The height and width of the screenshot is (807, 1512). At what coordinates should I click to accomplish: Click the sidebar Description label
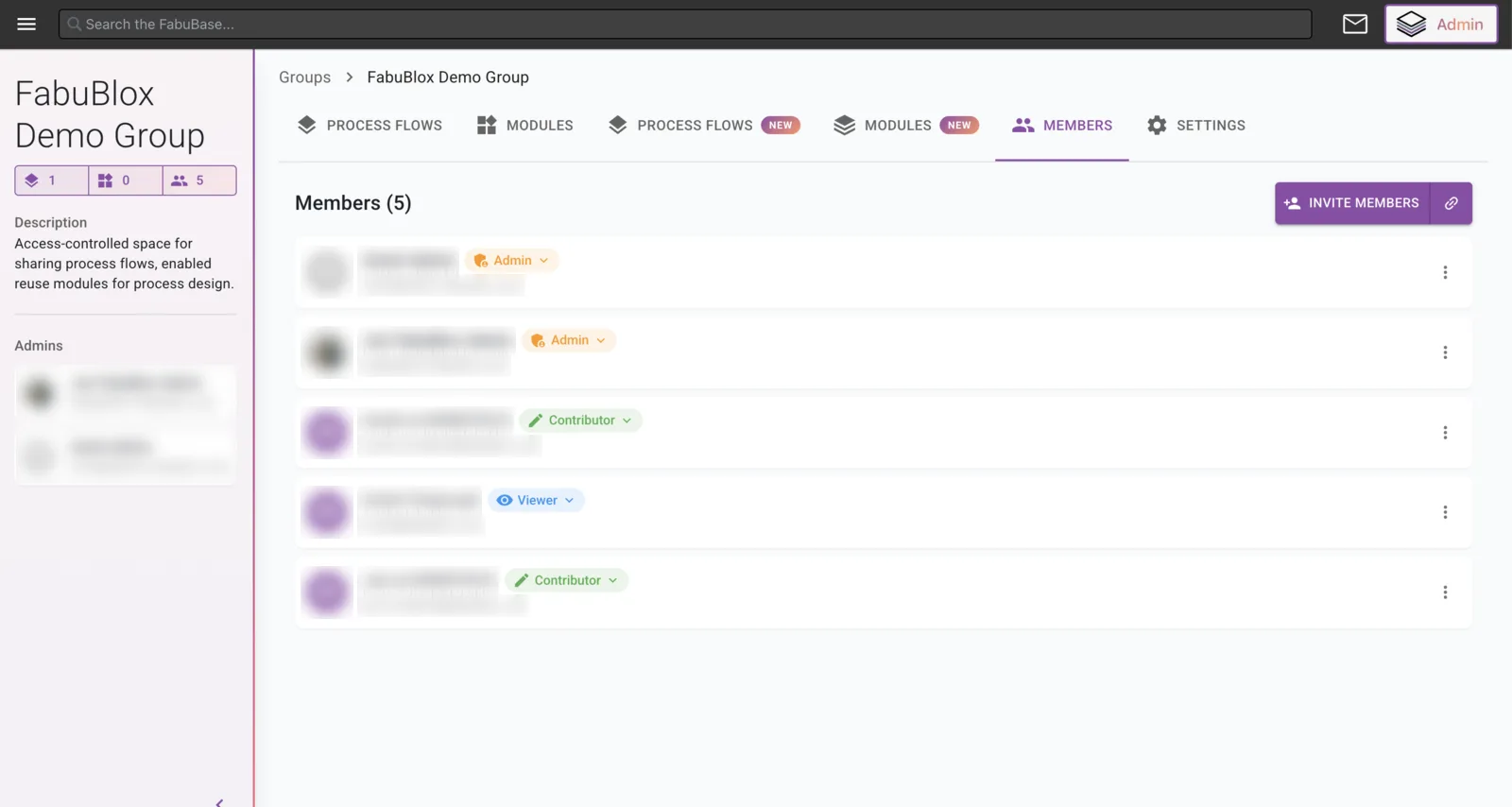[51, 223]
